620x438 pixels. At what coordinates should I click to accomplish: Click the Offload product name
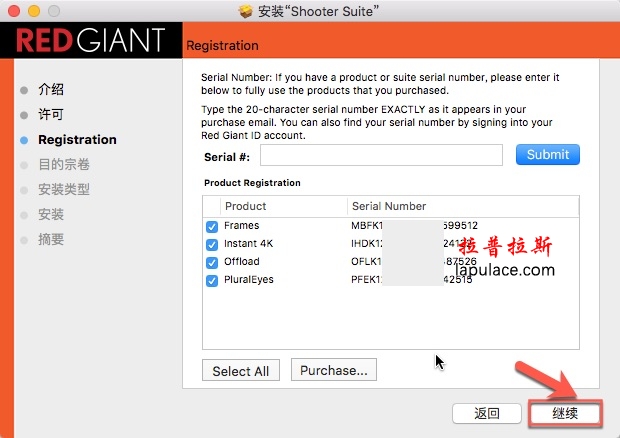pyautogui.click(x=242, y=261)
